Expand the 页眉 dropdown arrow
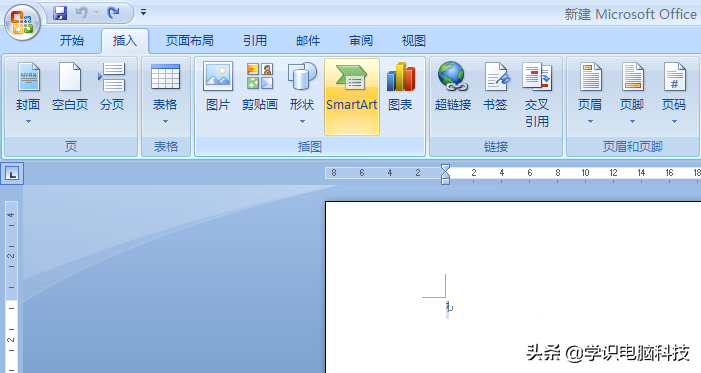This screenshot has height=373, width=701. click(x=590, y=121)
